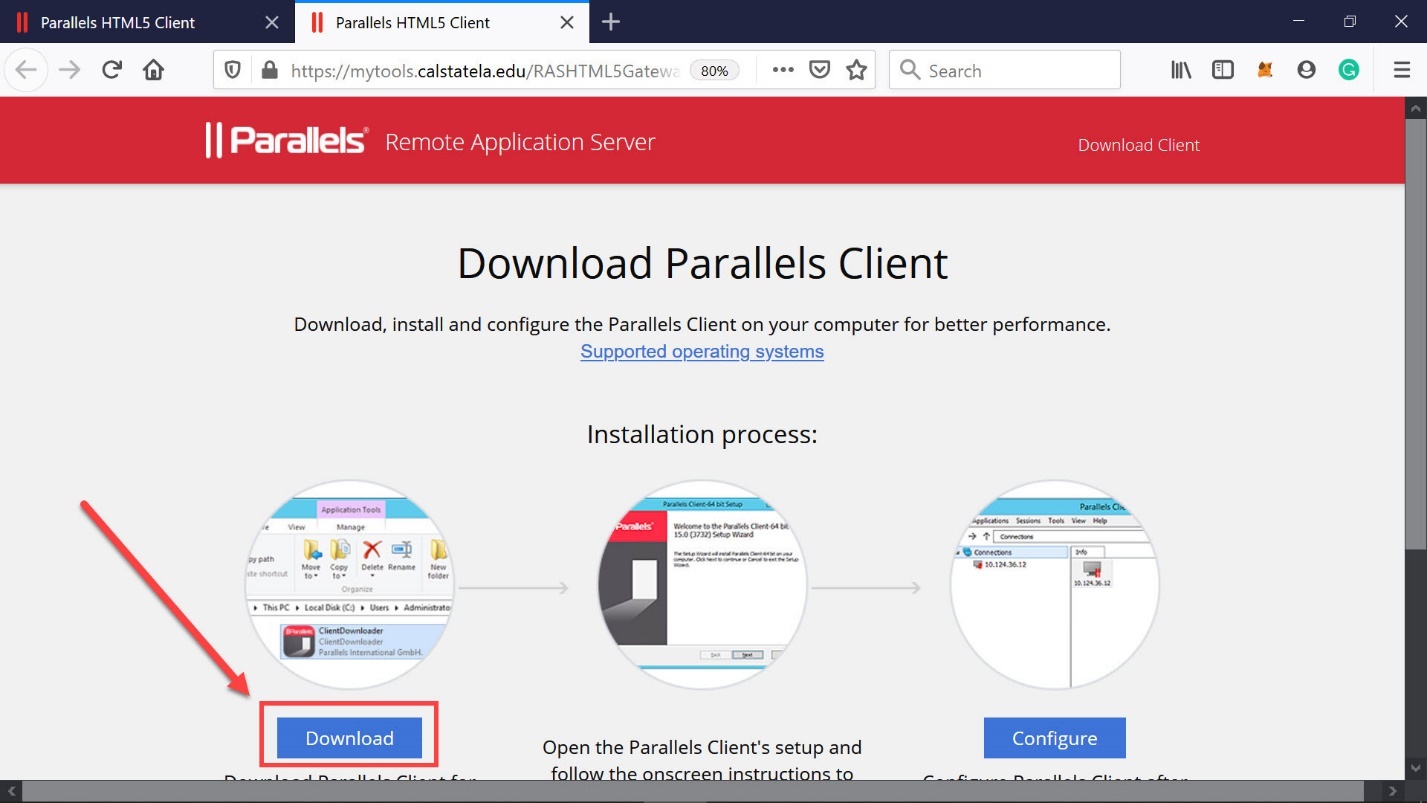The width and height of the screenshot is (1427, 803).
Task: Expand page actions three-dot menu
Action: 783,70
